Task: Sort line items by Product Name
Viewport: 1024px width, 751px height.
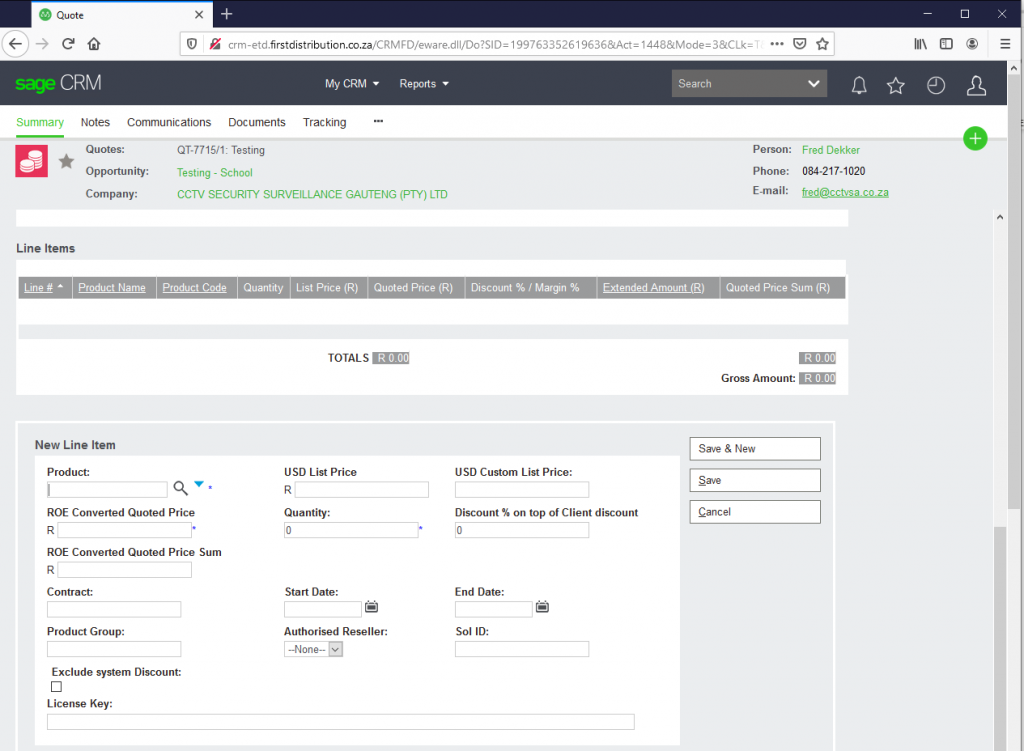Action: click(112, 288)
